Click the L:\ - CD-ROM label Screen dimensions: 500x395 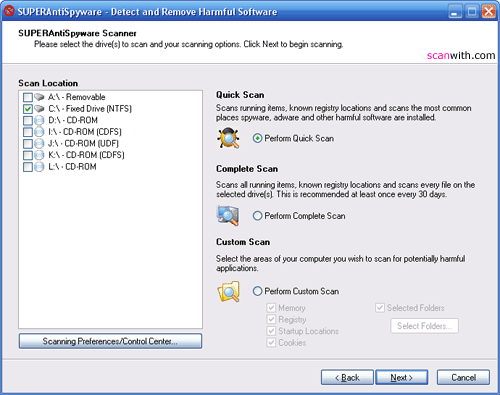72,167
